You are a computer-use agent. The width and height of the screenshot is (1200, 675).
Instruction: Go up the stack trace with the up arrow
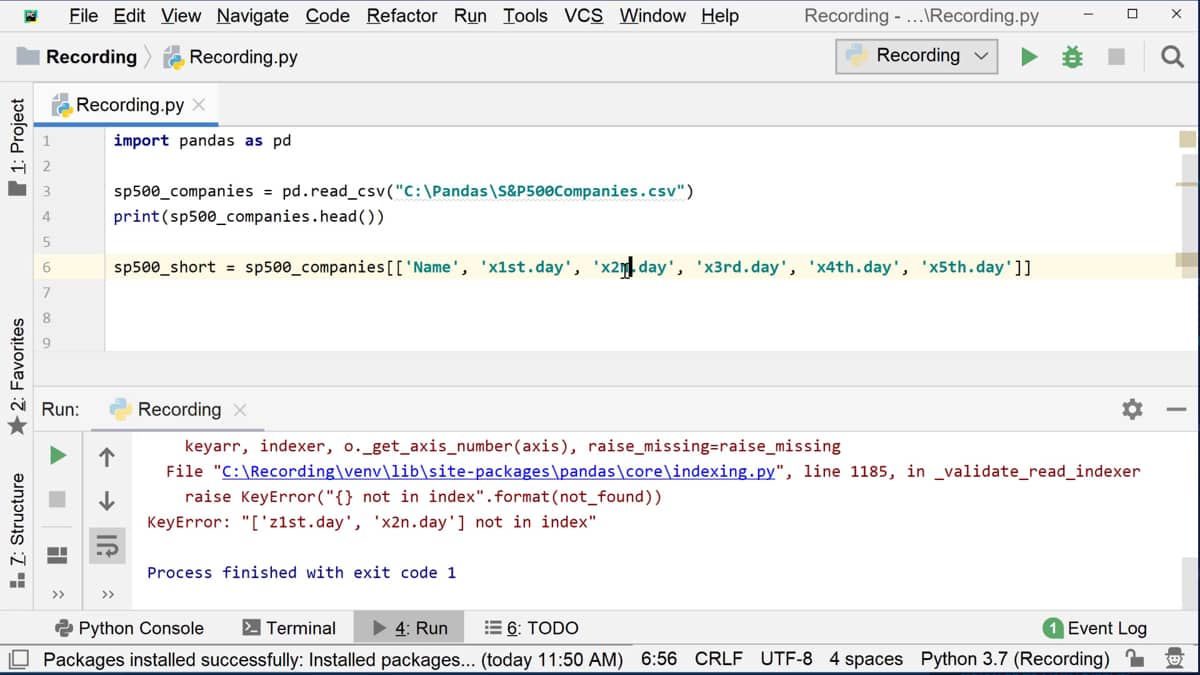pyautogui.click(x=107, y=457)
